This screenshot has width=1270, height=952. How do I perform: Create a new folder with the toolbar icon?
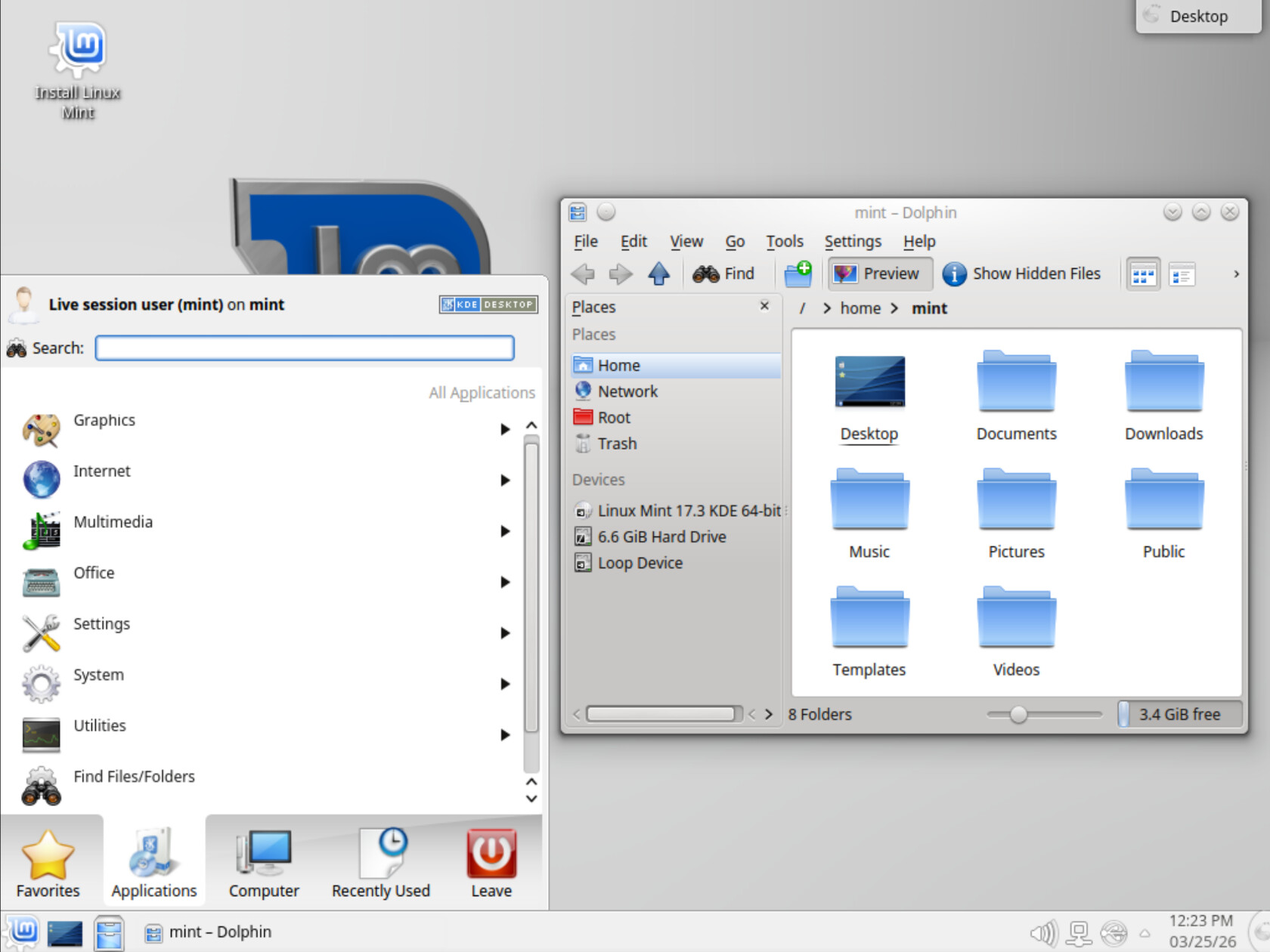(x=798, y=274)
